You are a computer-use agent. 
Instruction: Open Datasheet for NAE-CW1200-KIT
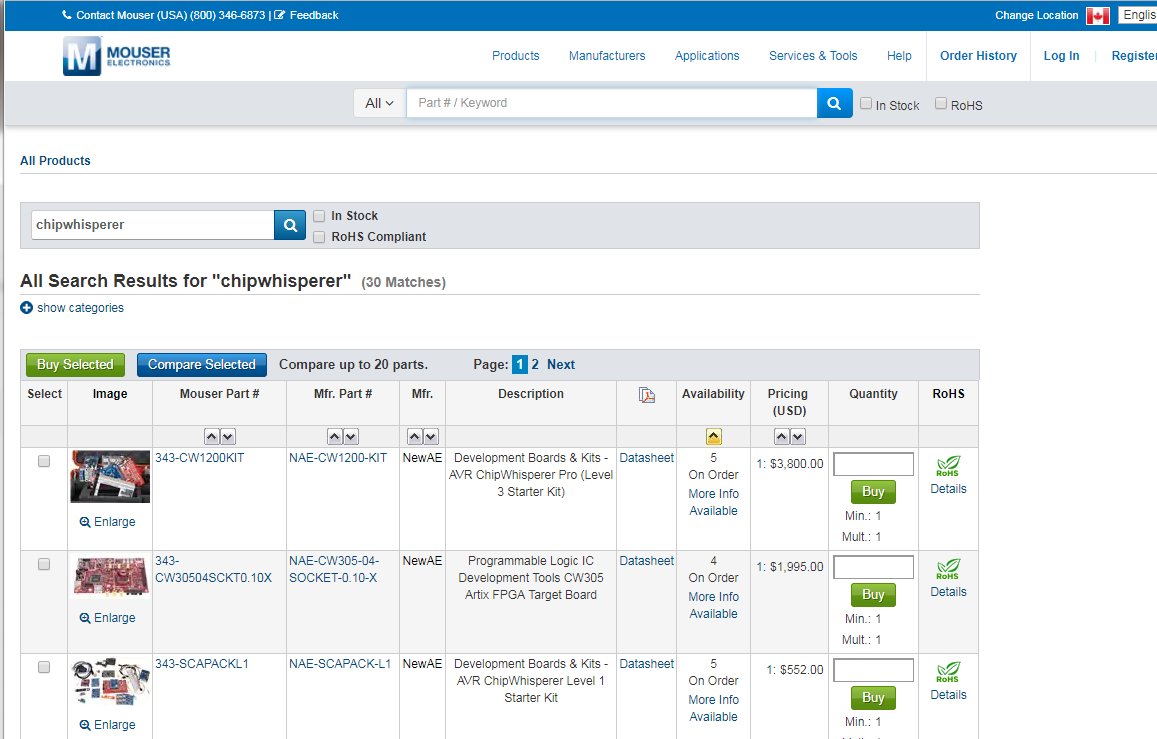click(646, 458)
